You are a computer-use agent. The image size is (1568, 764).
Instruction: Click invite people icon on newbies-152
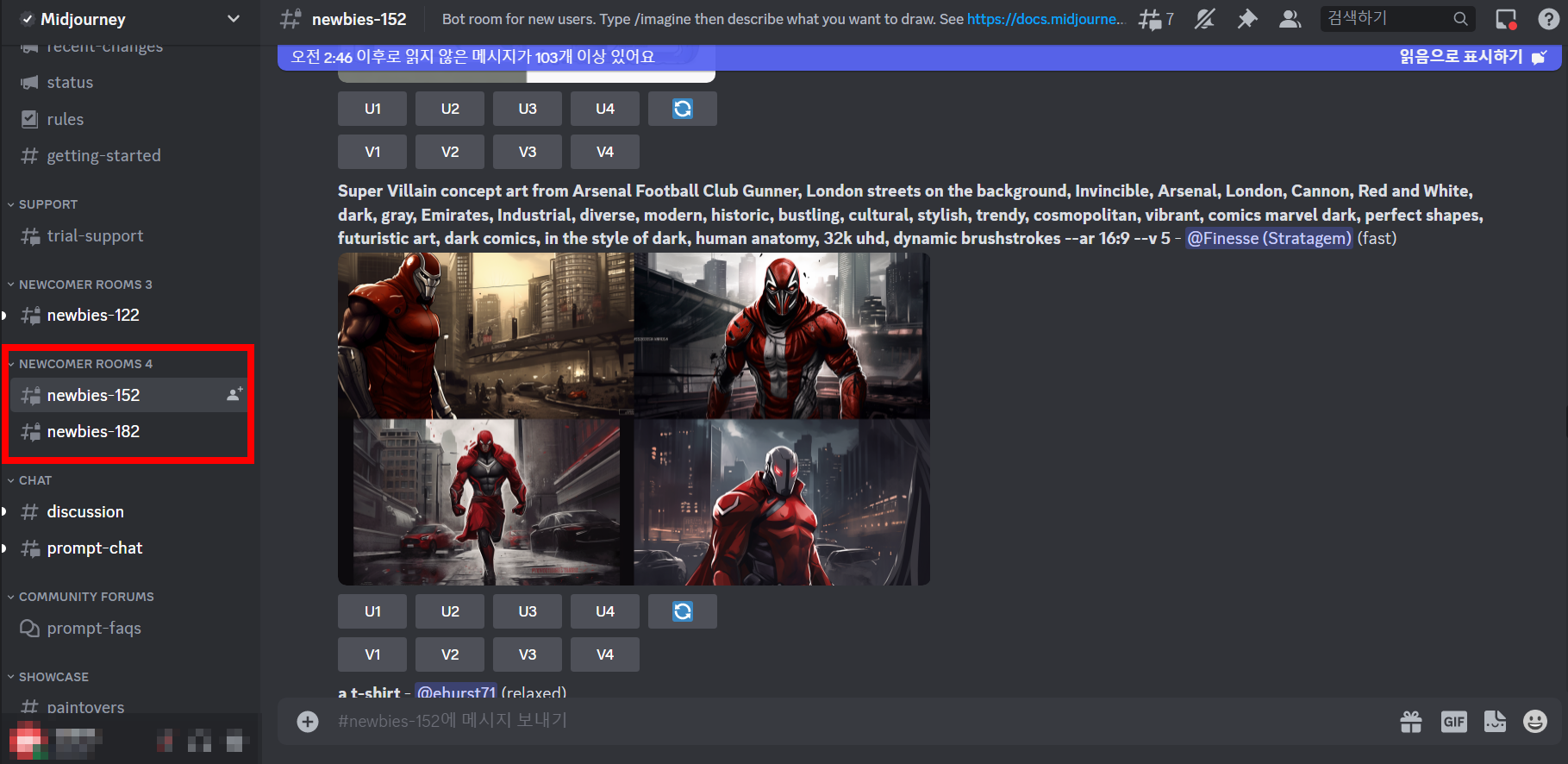pyautogui.click(x=234, y=395)
